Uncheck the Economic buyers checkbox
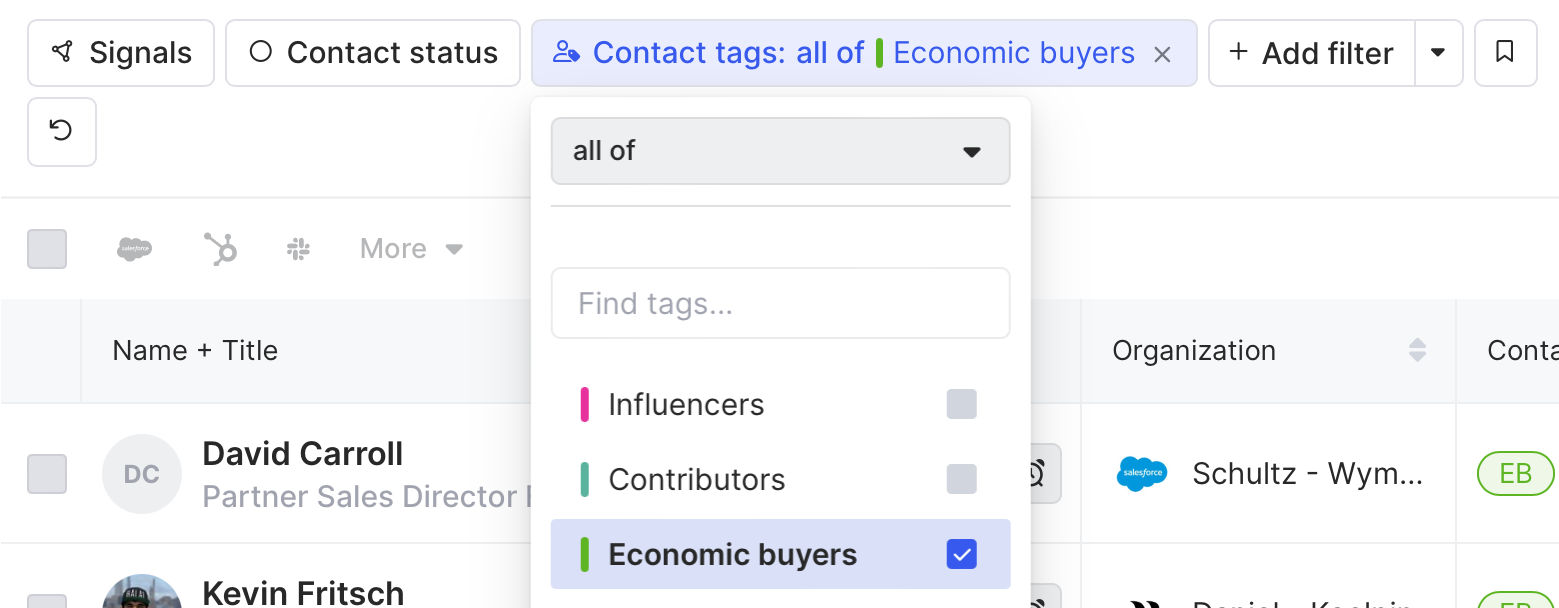 [x=961, y=554]
